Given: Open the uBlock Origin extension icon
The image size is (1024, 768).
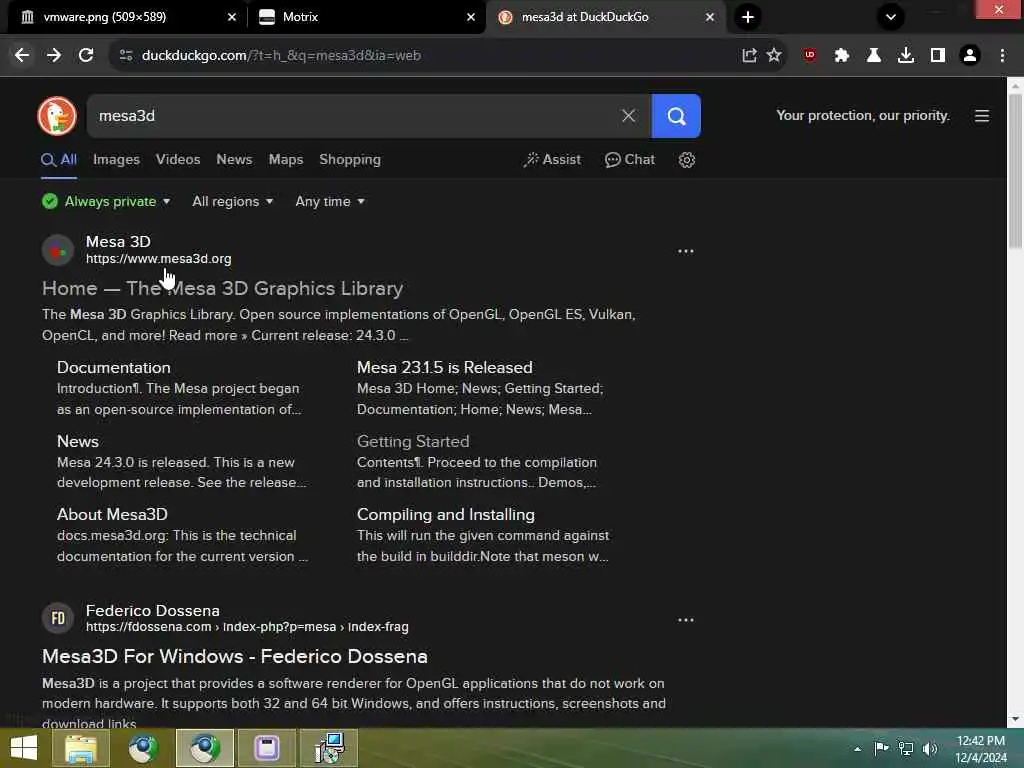Looking at the screenshot, I should tap(810, 56).
